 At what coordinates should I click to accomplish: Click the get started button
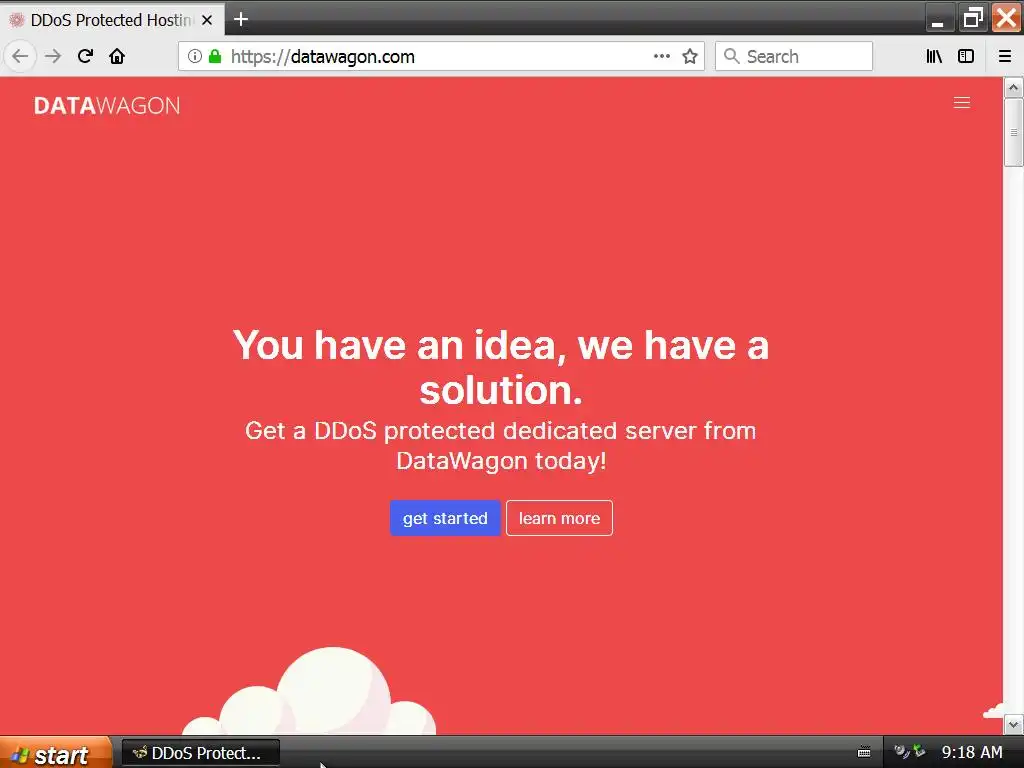tap(445, 518)
